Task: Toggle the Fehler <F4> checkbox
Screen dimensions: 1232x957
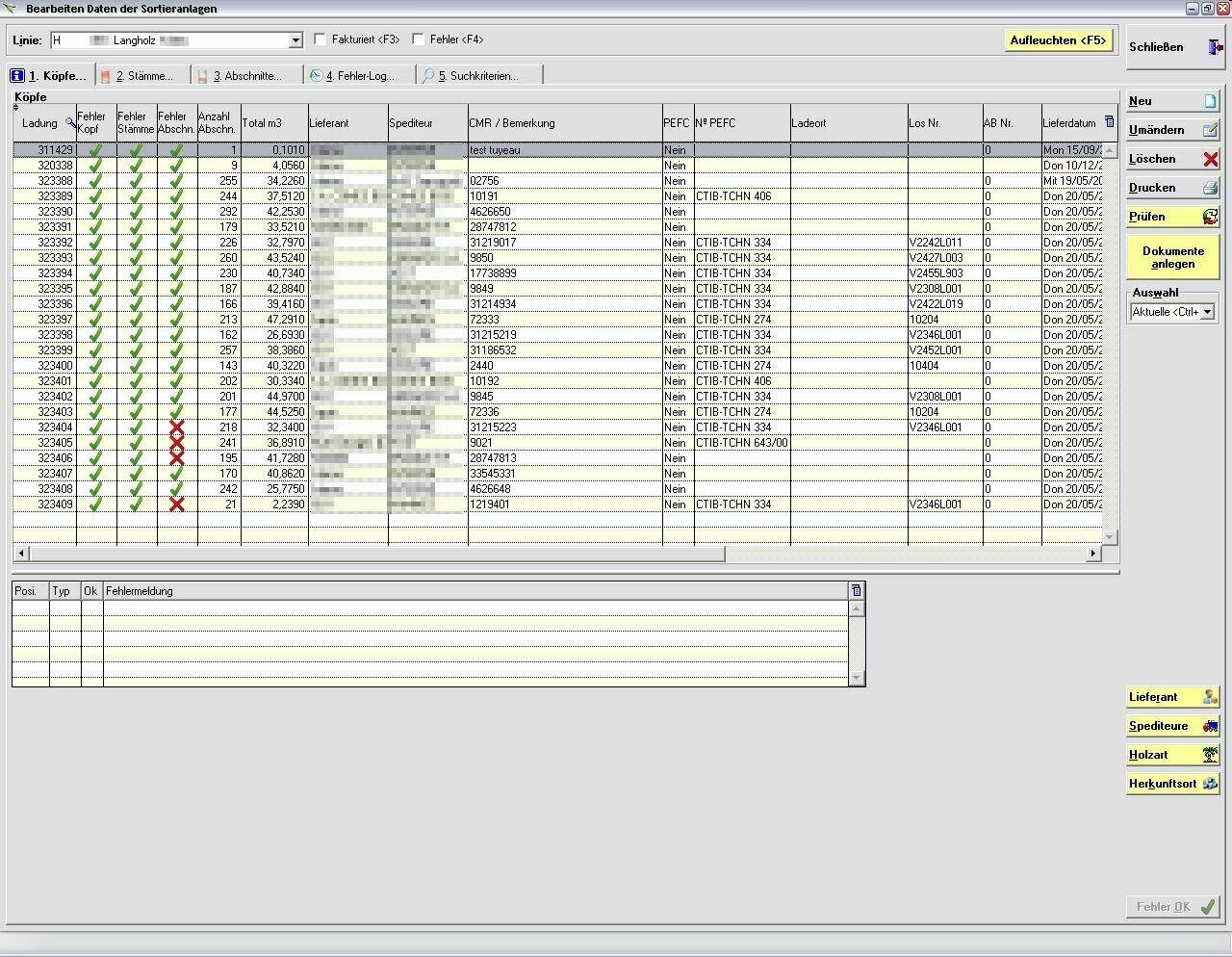Action: [x=419, y=39]
